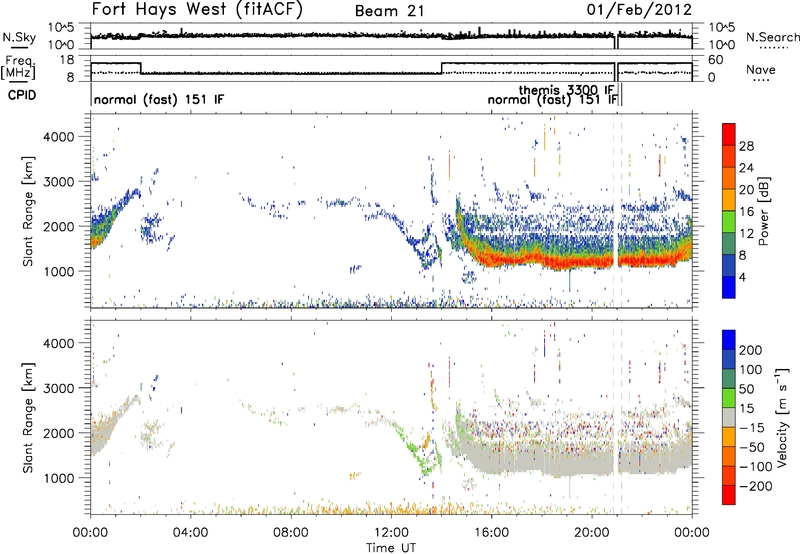Click the "Time UT" axis title
The image size is (800, 554).
(x=391, y=548)
